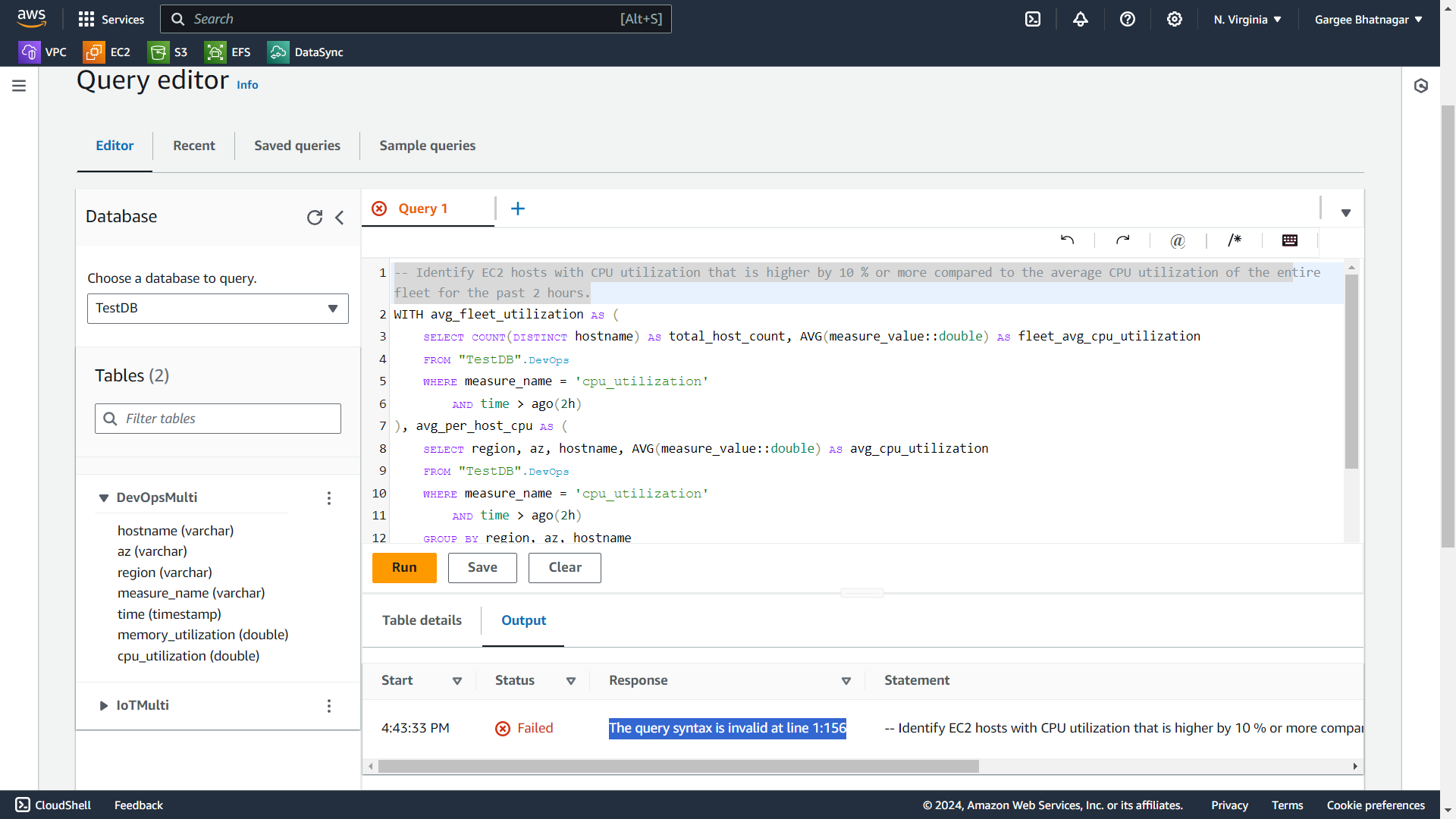Open CloudShell from top navigation bar
This screenshot has width=1456, height=819.
pos(1032,19)
